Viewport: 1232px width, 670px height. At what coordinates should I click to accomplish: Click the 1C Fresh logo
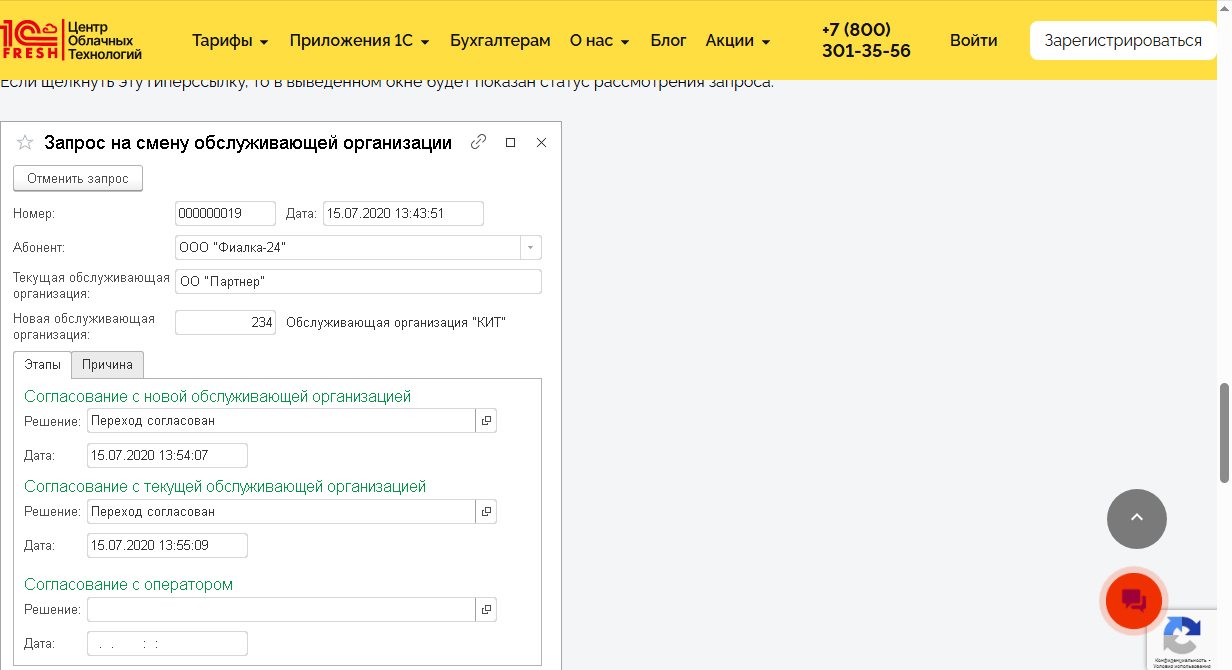click(72, 40)
